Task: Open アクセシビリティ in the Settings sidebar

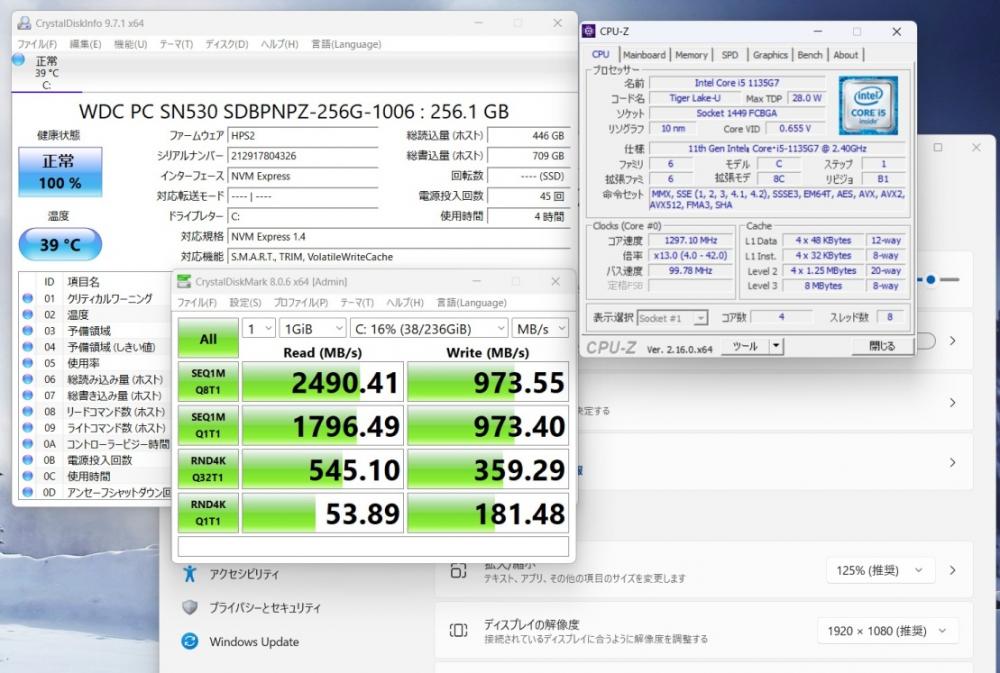Action: click(x=244, y=574)
